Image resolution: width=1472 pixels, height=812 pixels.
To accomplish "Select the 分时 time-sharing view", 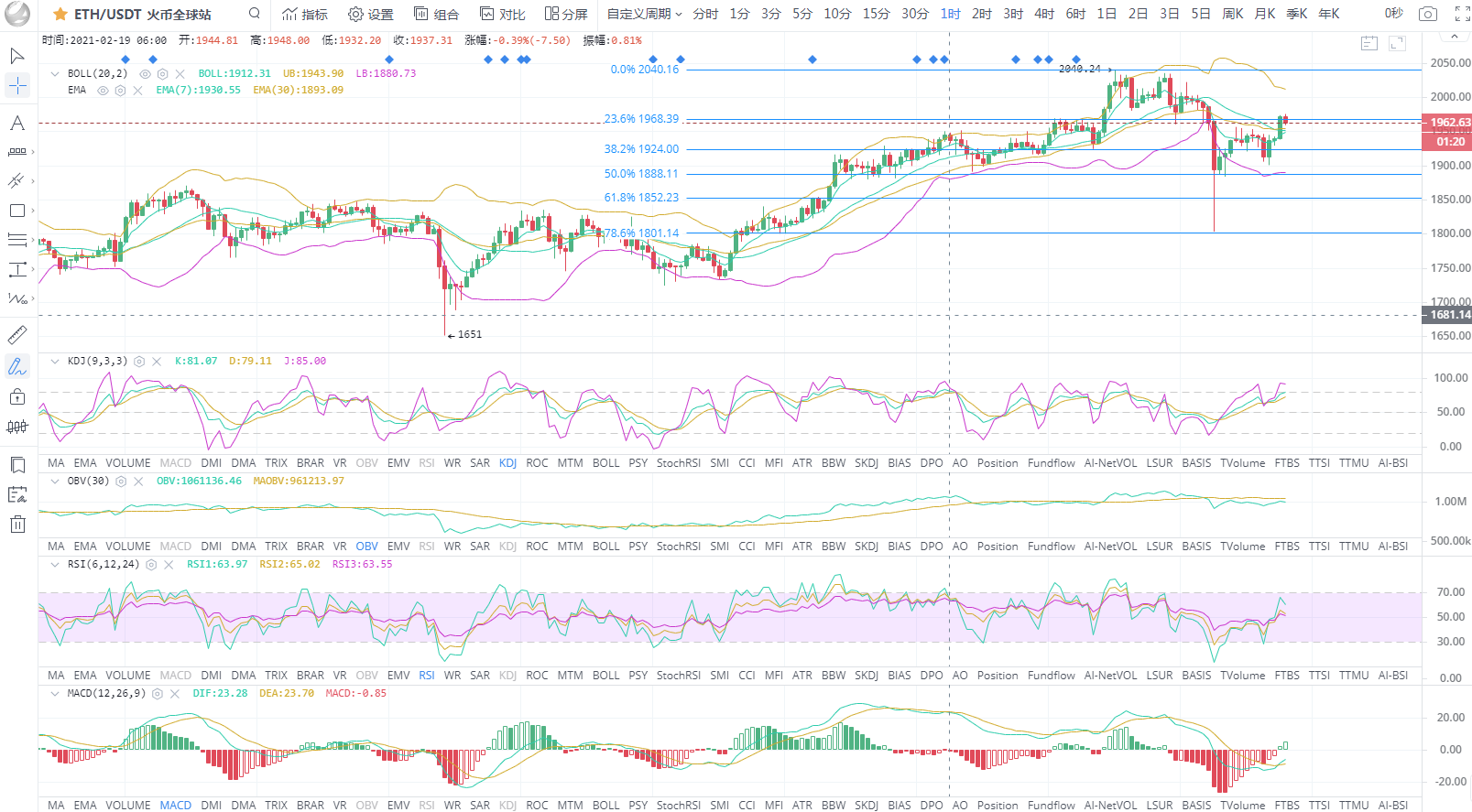I will (x=705, y=14).
